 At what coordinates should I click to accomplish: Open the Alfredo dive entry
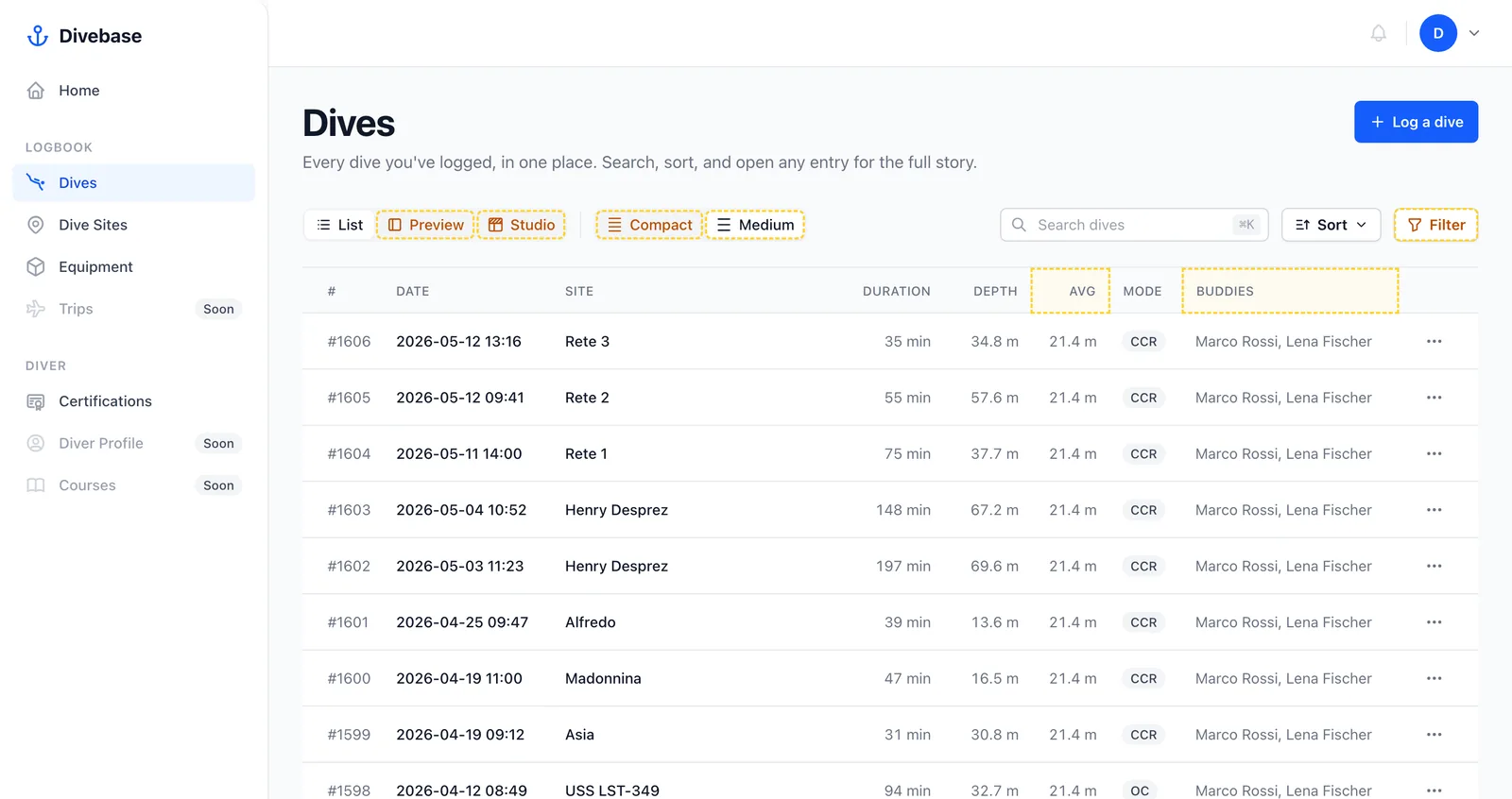[590, 622]
